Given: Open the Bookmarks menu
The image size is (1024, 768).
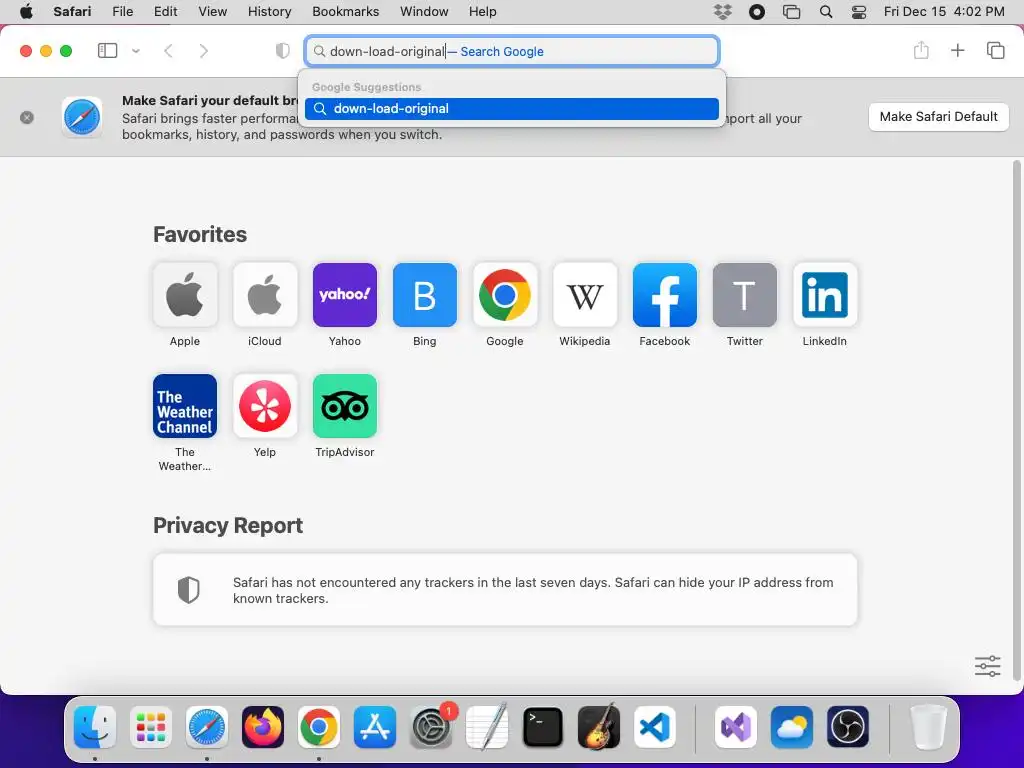Looking at the screenshot, I should [345, 12].
